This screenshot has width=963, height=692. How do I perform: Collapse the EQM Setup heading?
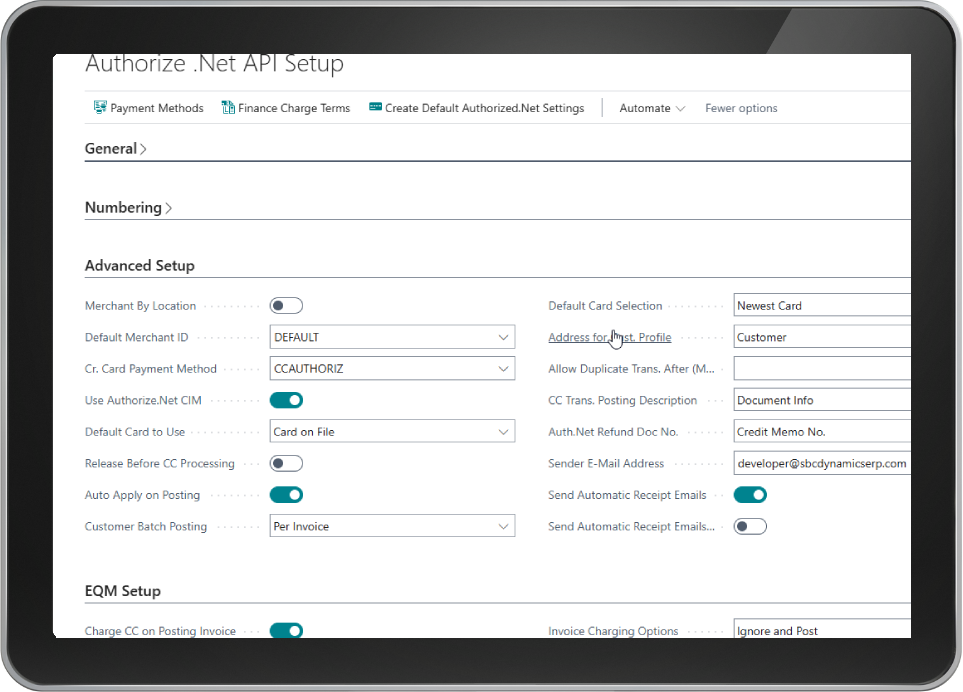tap(123, 591)
